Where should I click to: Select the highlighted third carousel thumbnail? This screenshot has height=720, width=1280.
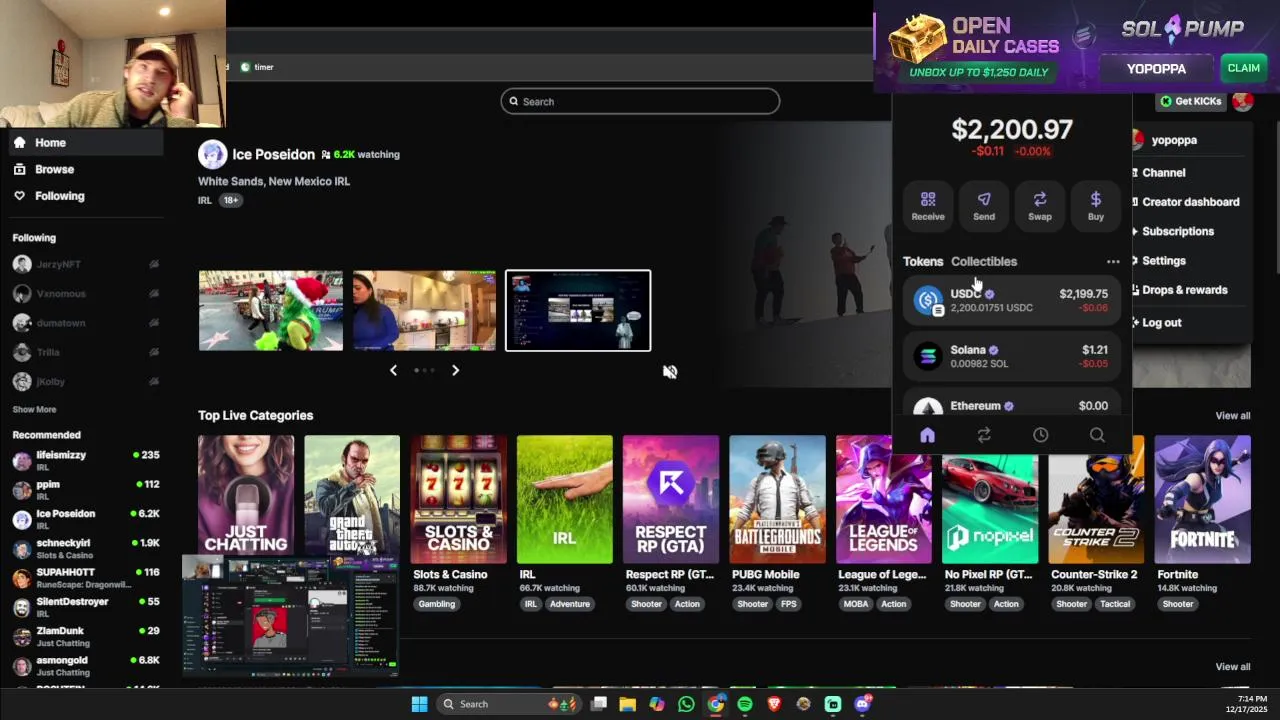(578, 310)
